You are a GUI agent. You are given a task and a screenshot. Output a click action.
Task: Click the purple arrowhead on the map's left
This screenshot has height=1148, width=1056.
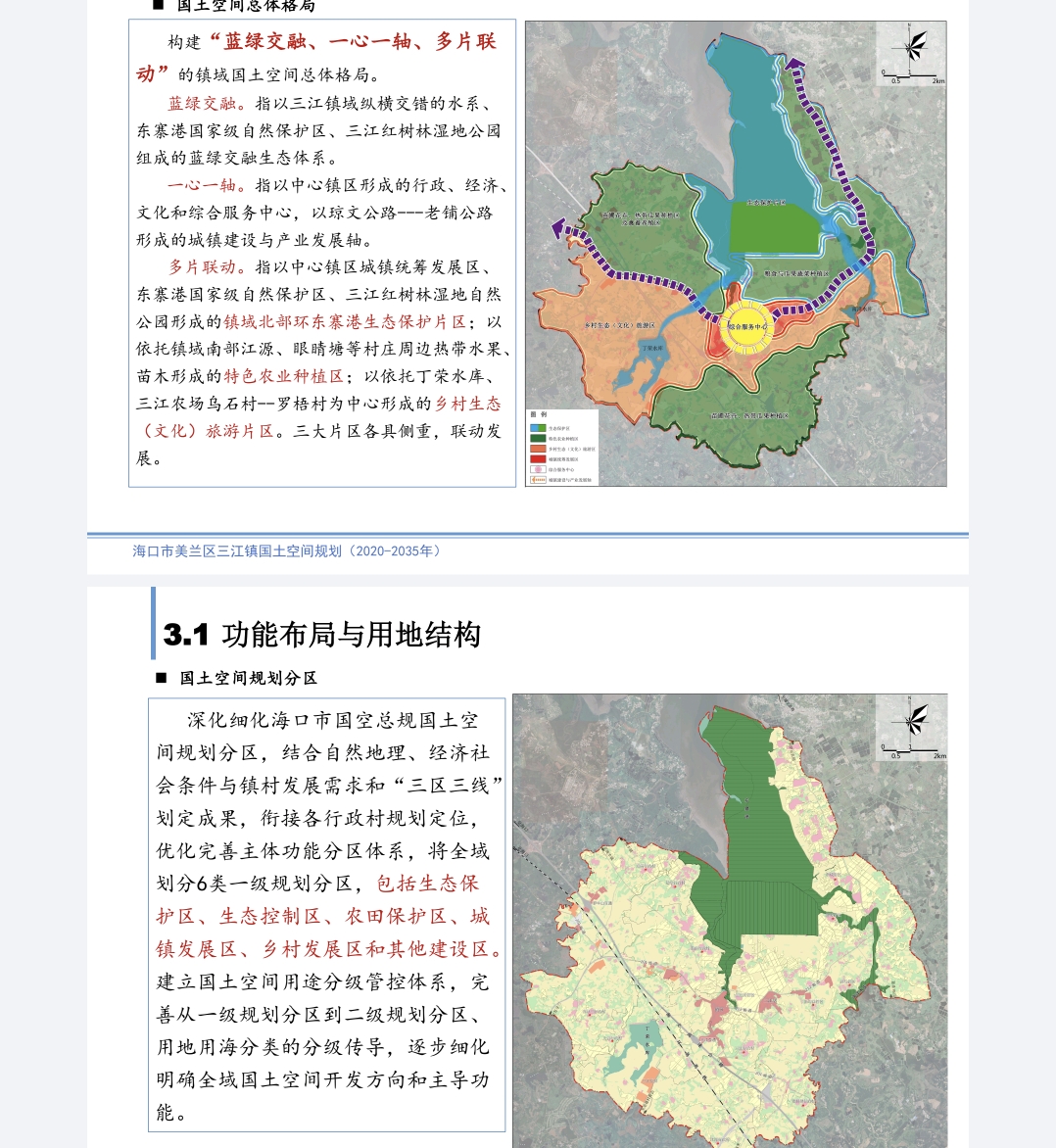pyautogui.click(x=559, y=228)
